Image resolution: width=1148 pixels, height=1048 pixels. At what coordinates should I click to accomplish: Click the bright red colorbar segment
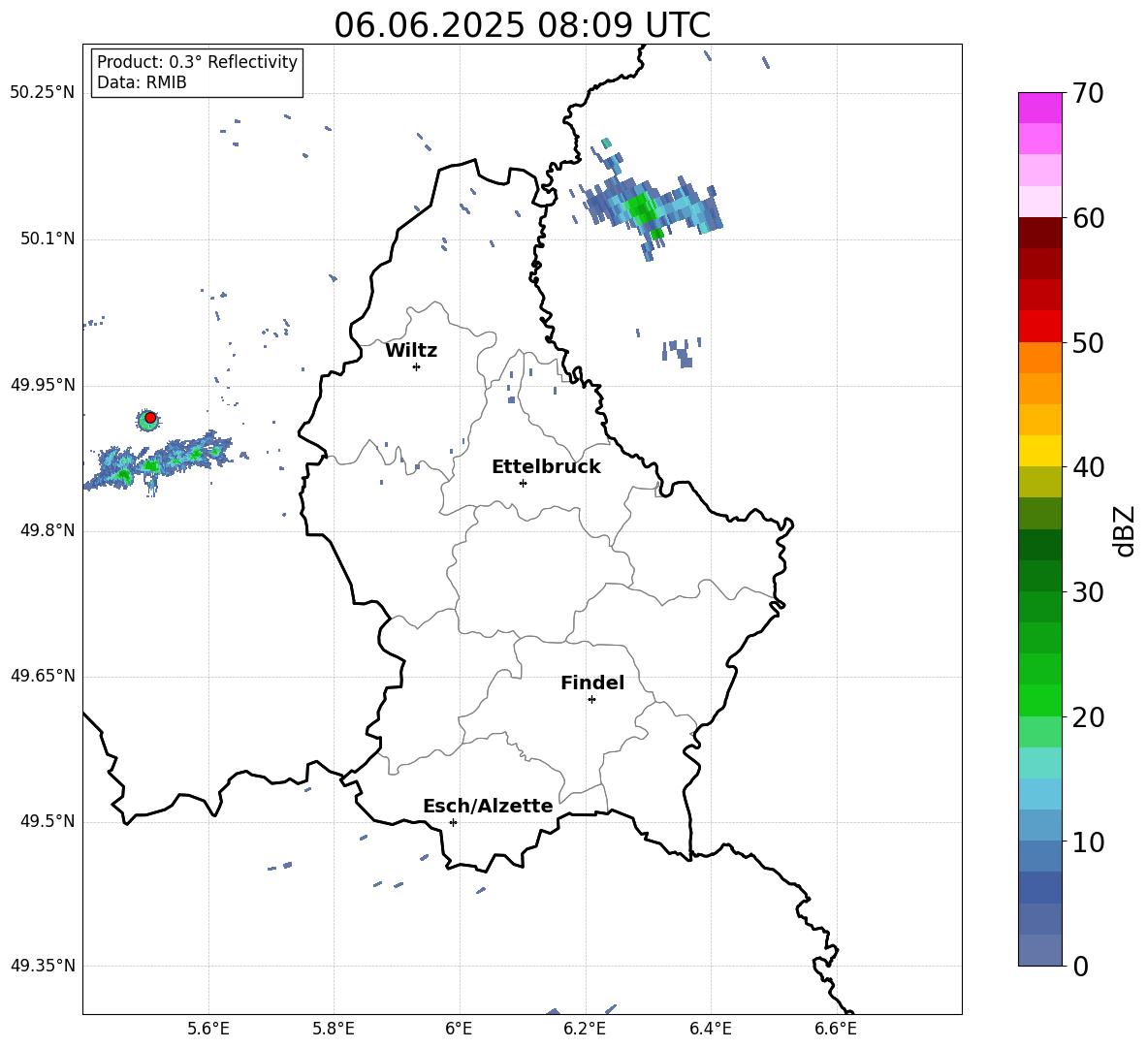[x=1039, y=327]
